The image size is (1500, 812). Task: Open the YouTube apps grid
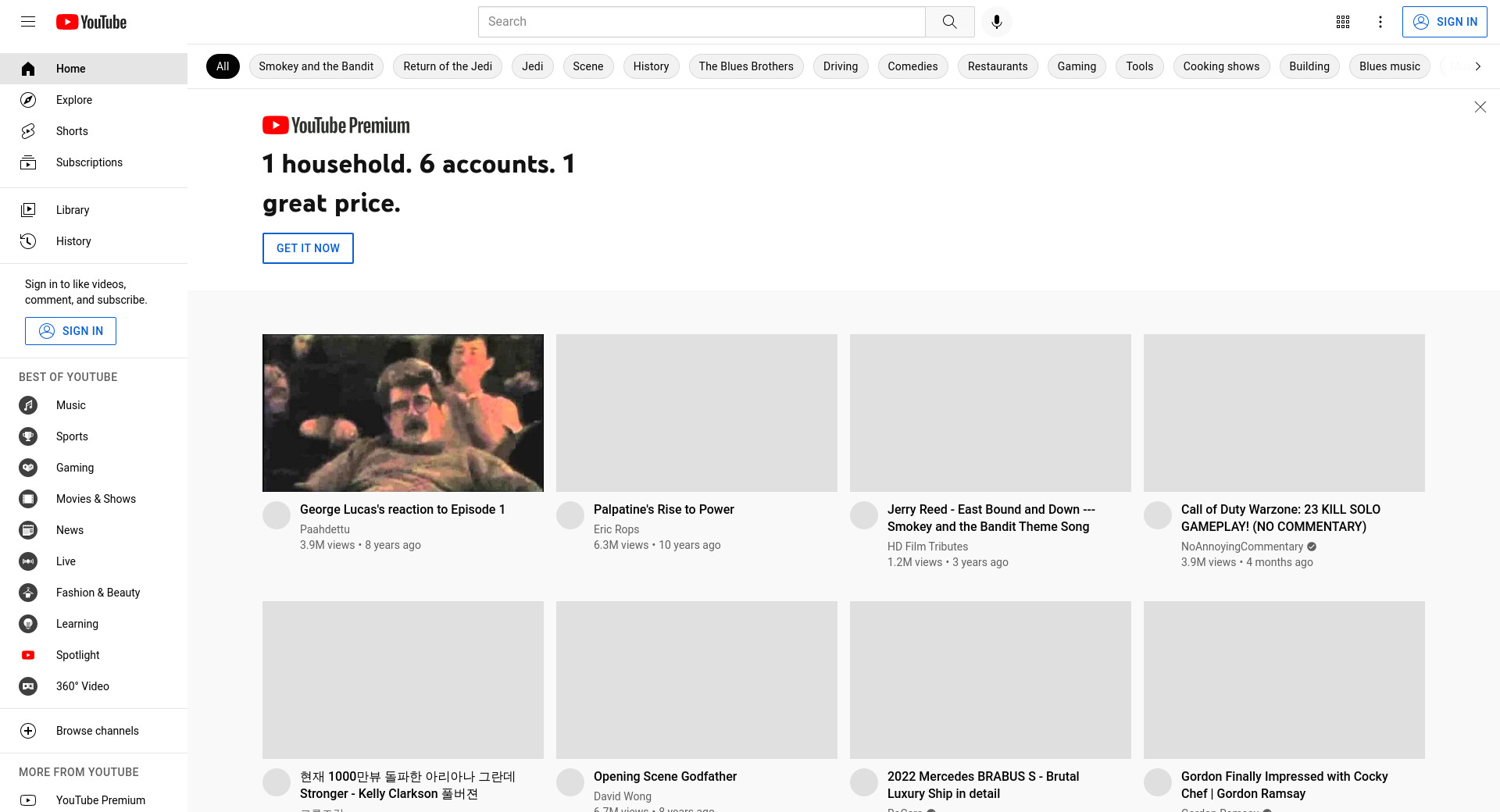[x=1343, y=22]
